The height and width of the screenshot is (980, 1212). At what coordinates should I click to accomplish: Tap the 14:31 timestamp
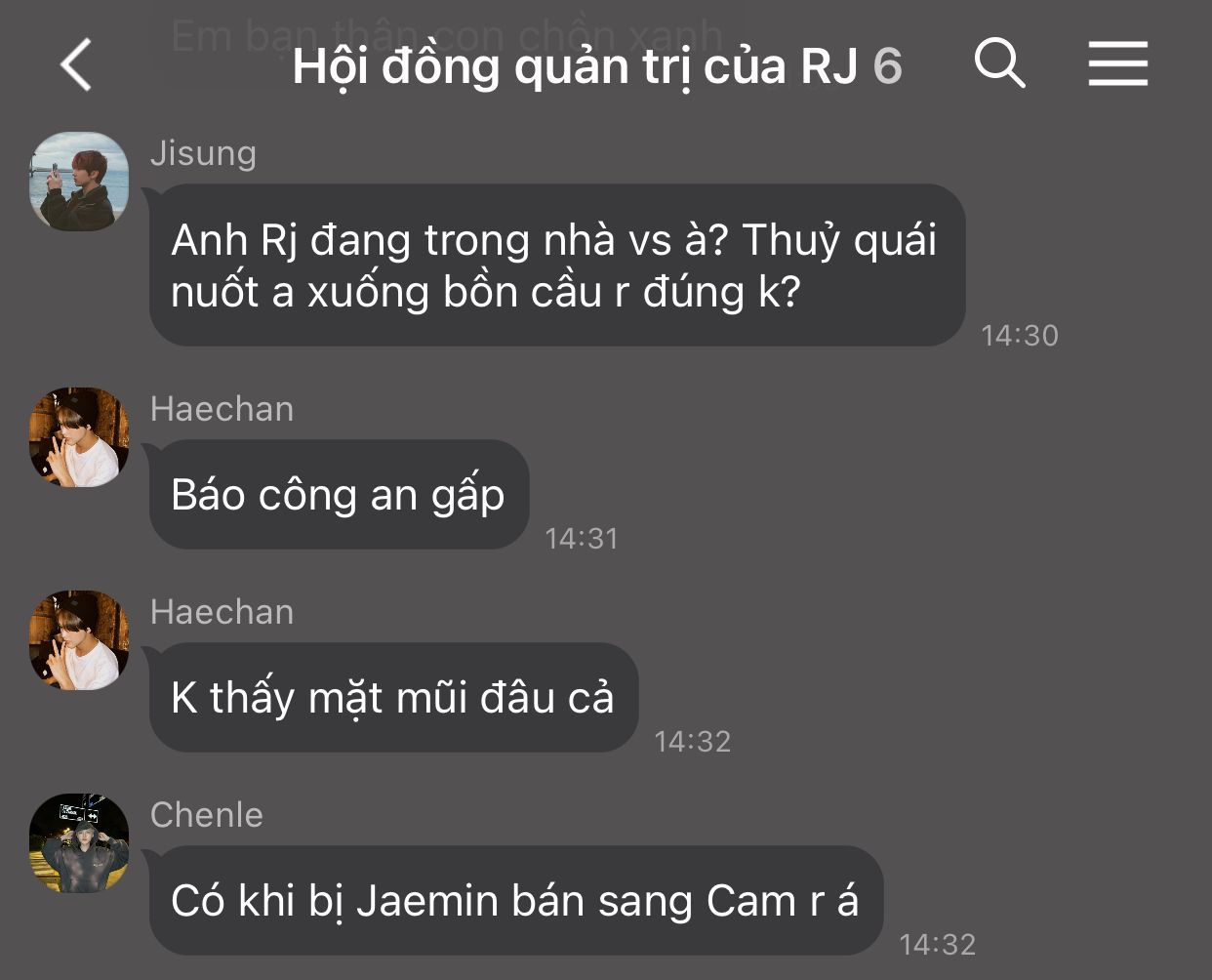pos(582,538)
